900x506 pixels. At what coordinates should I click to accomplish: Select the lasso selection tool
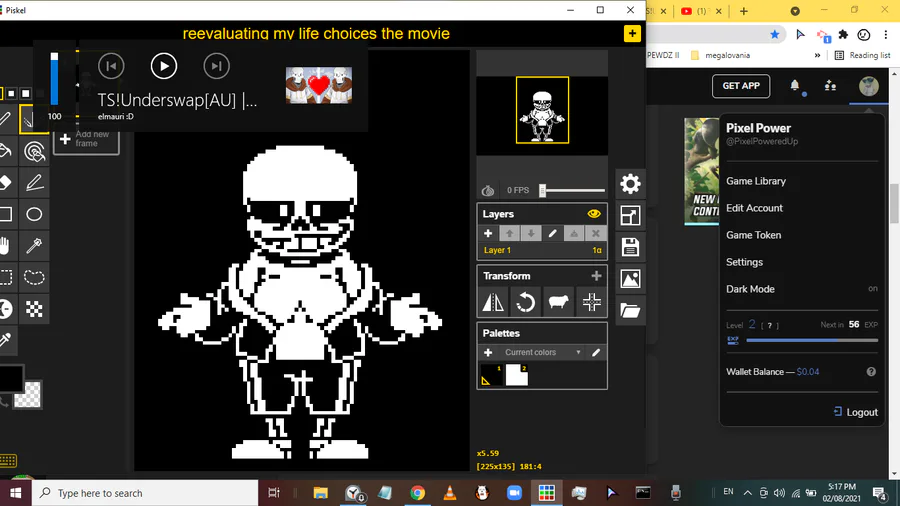click(x=34, y=278)
